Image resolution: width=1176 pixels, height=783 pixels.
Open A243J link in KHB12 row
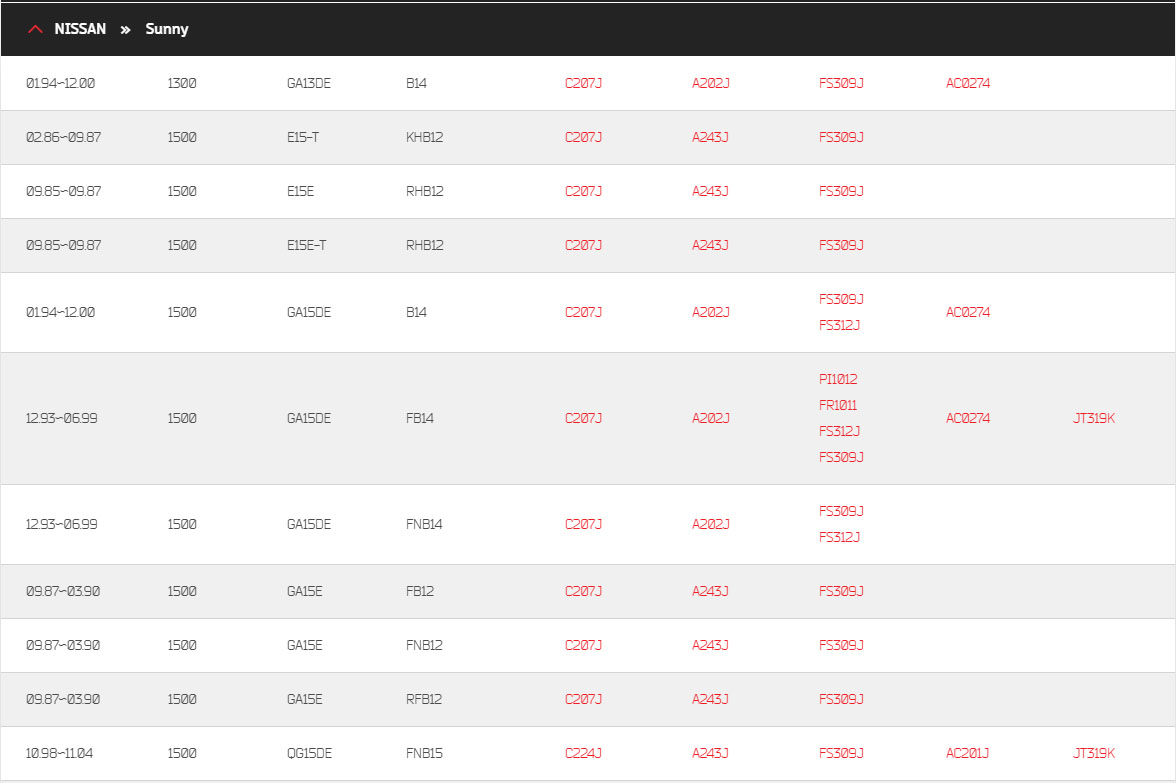point(710,137)
